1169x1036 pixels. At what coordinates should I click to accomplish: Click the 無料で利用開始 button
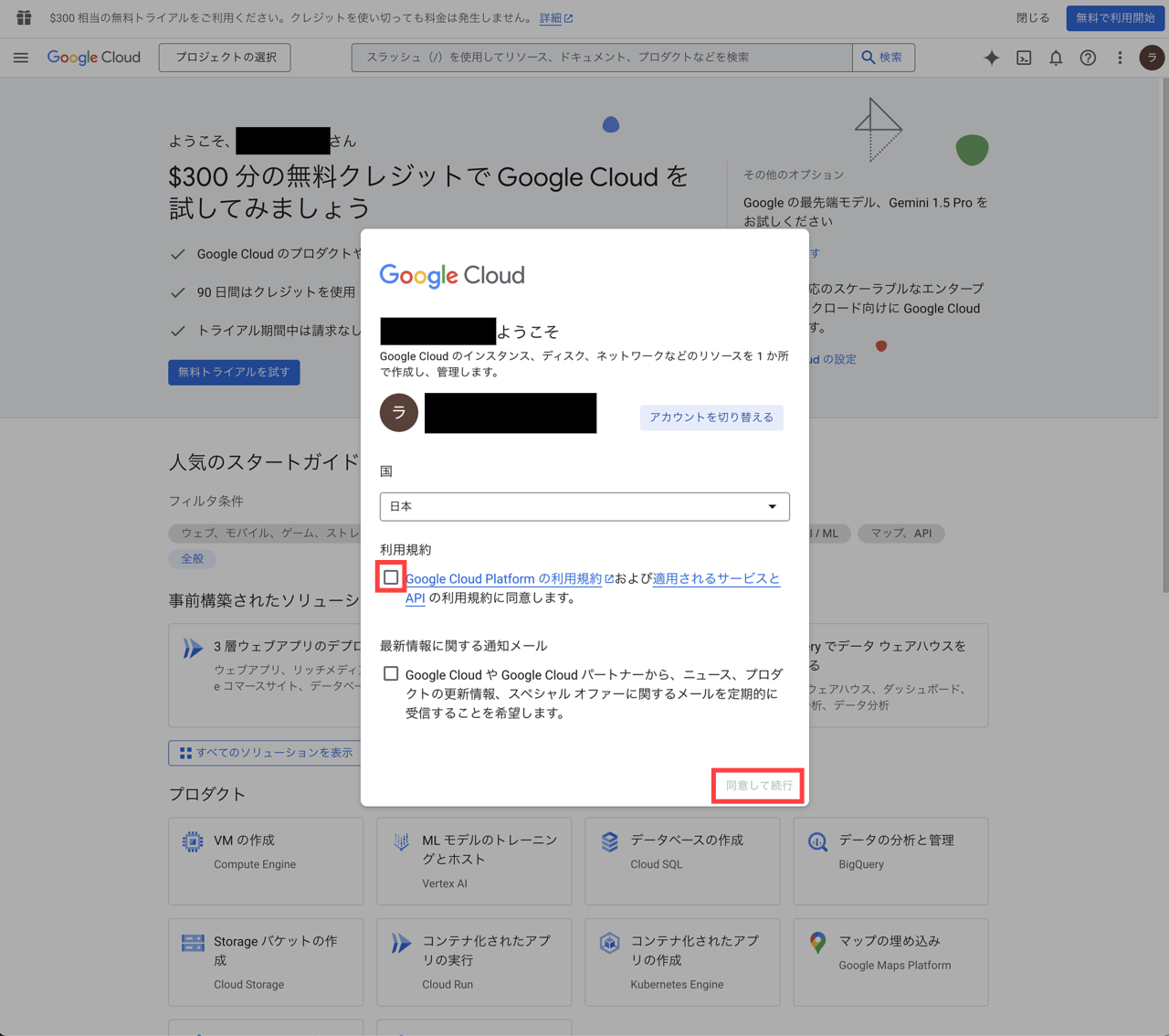[x=1115, y=18]
